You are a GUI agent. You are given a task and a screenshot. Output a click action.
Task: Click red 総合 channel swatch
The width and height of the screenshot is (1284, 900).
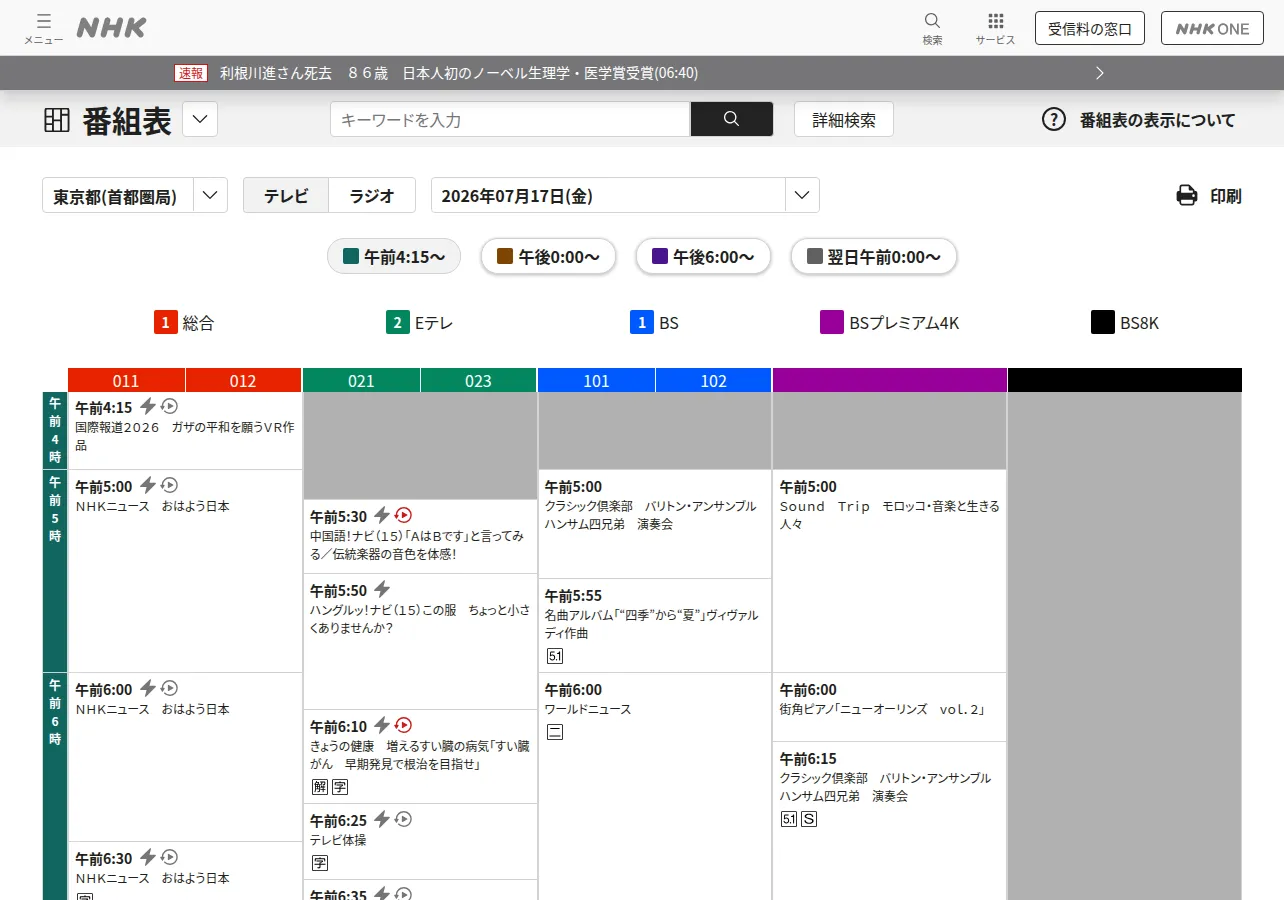click(166, 322)
